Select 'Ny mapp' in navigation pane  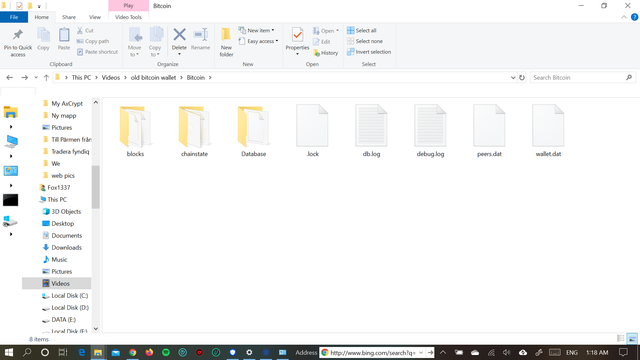[64, 116]
